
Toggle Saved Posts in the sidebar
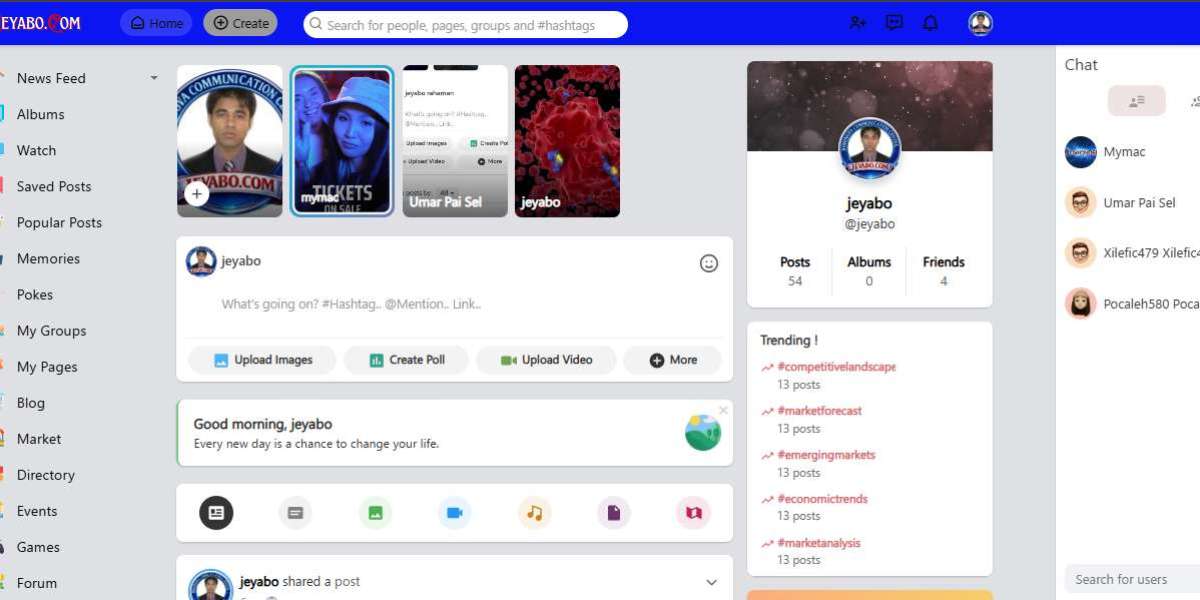pyautogui.click(x=55, y=186)
